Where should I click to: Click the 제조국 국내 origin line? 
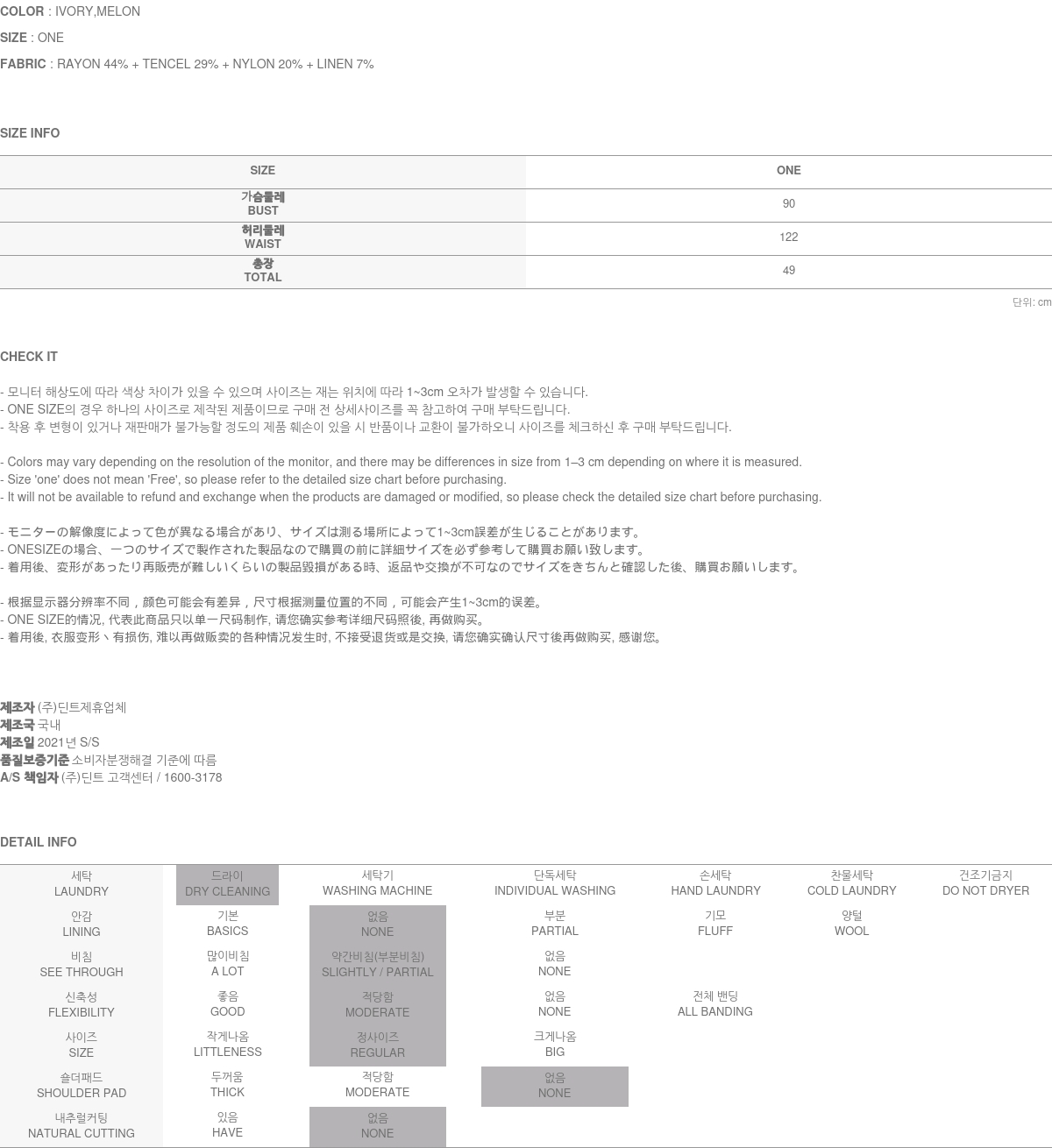(31, 725)
